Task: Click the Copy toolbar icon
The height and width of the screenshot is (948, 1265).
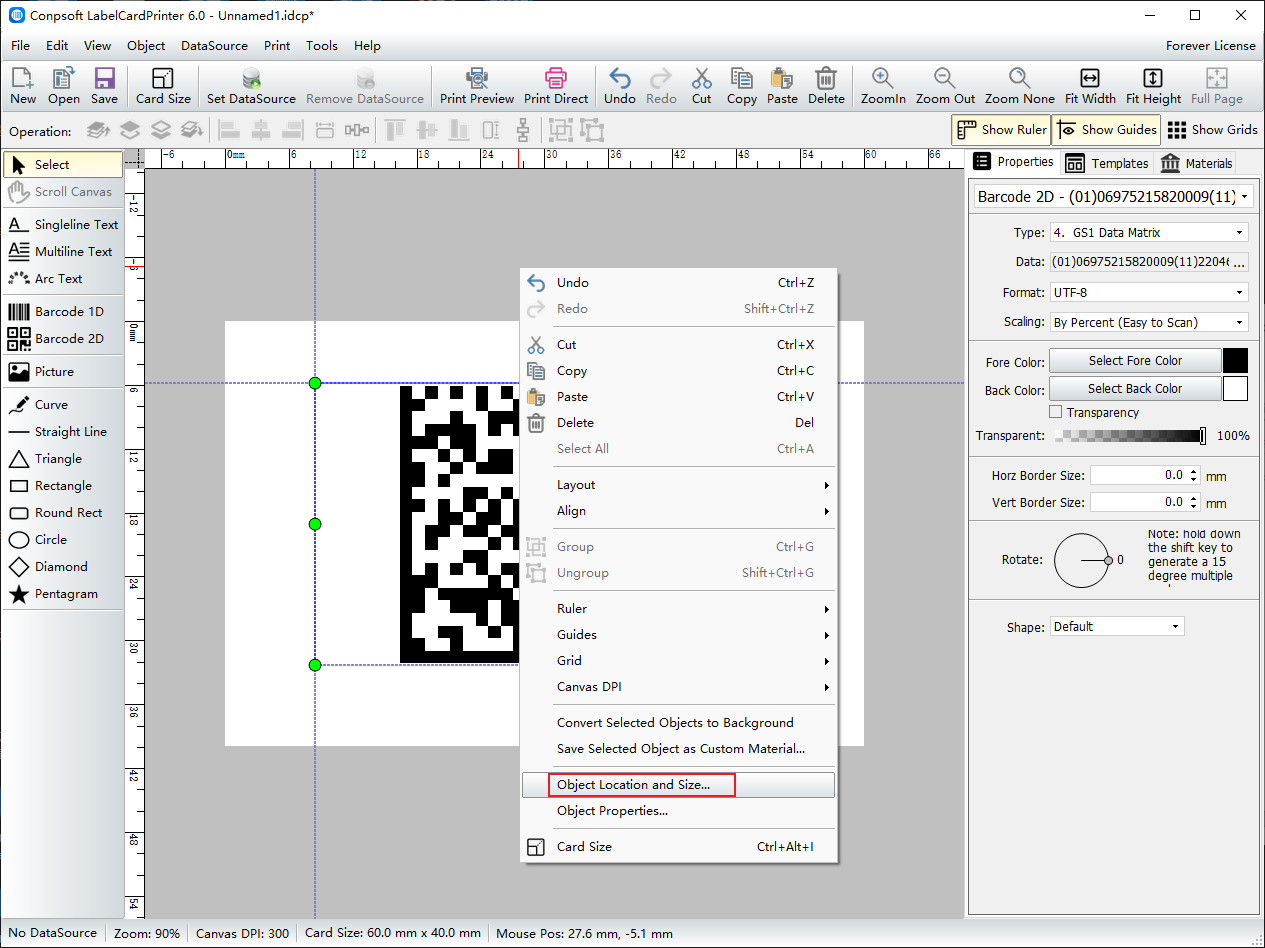Action: [x=742, y=86]
